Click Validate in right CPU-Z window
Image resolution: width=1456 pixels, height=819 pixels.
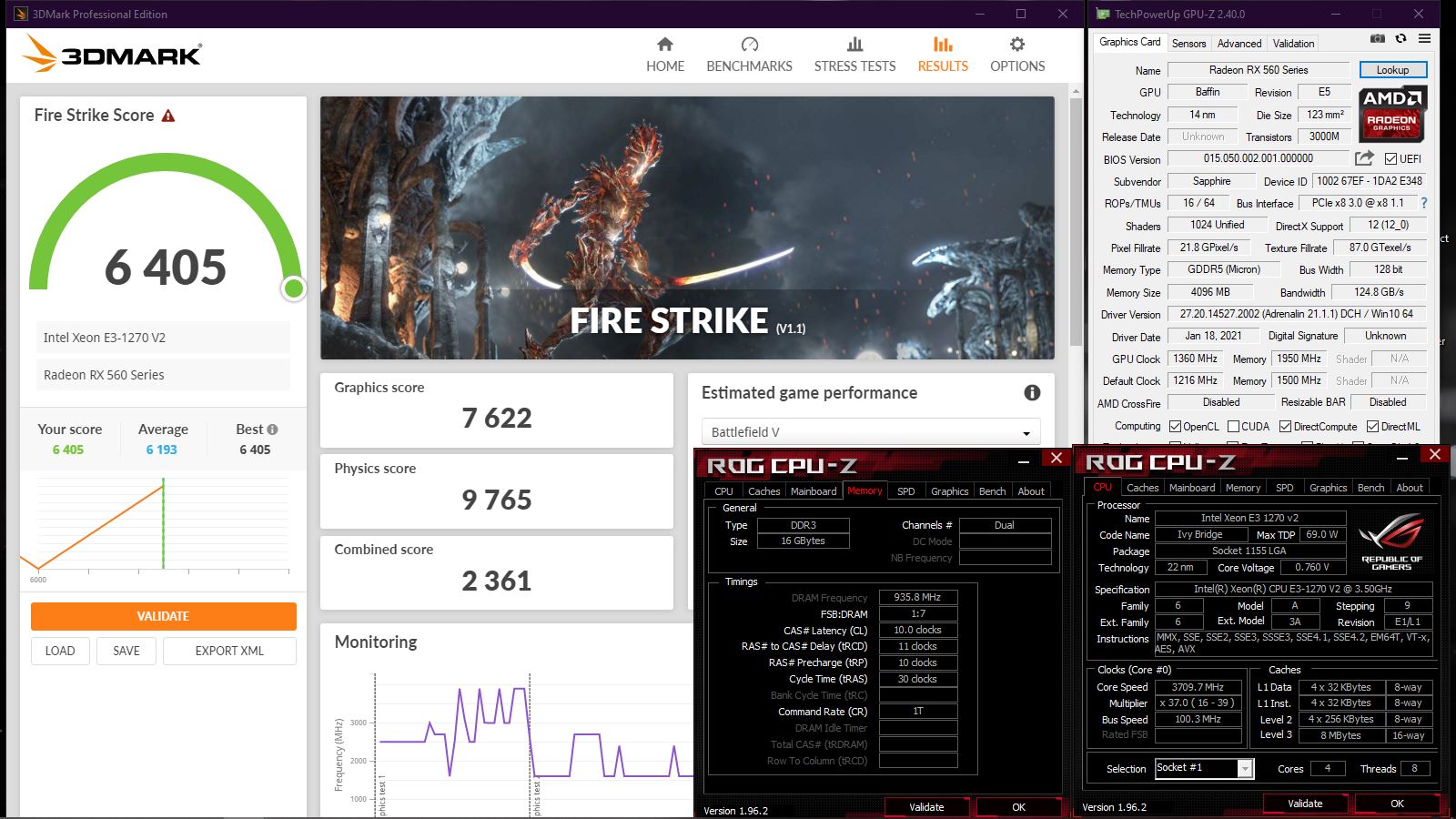pos(1305,804)
